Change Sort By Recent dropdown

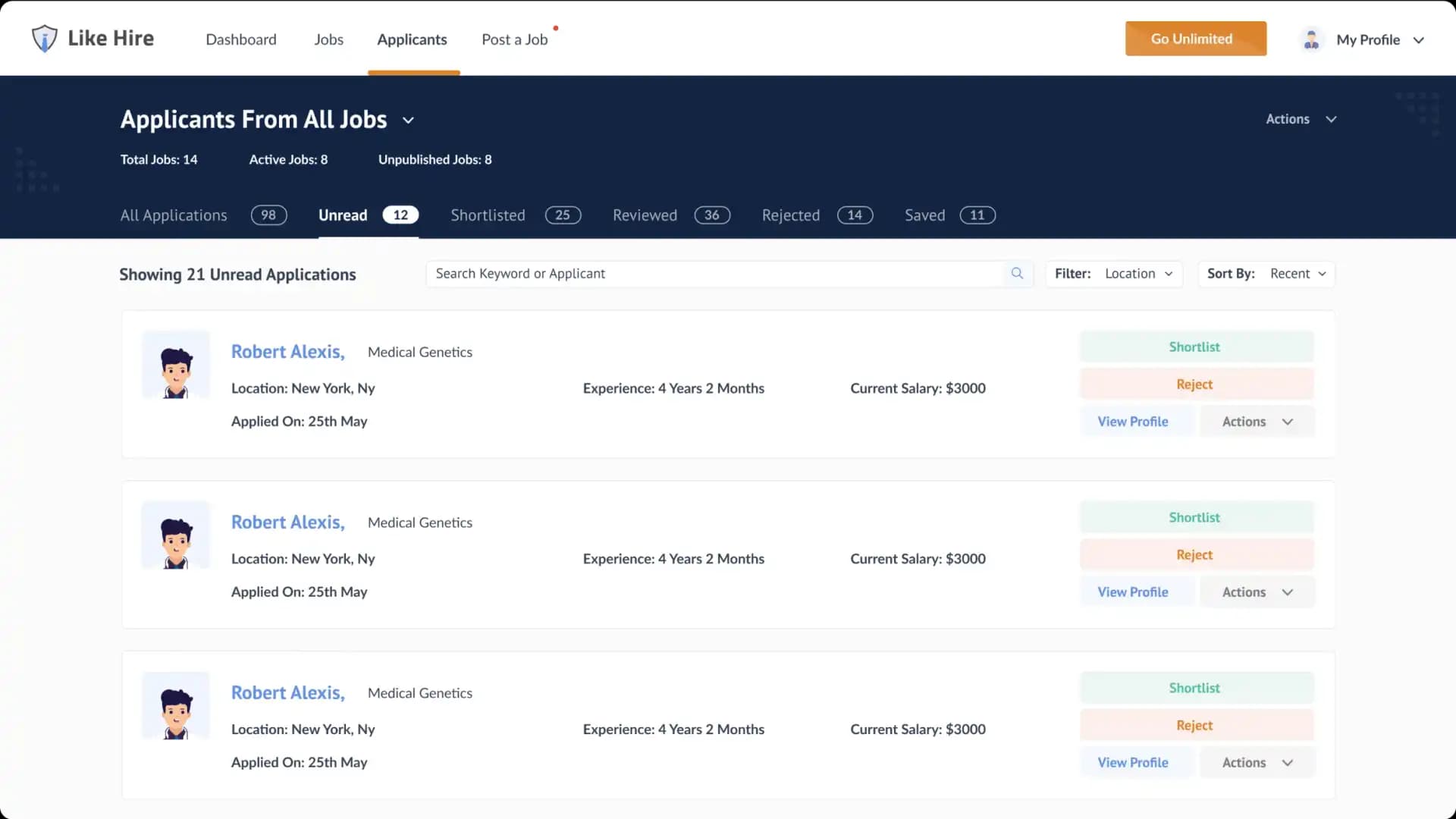click(x=1298, y=274)
